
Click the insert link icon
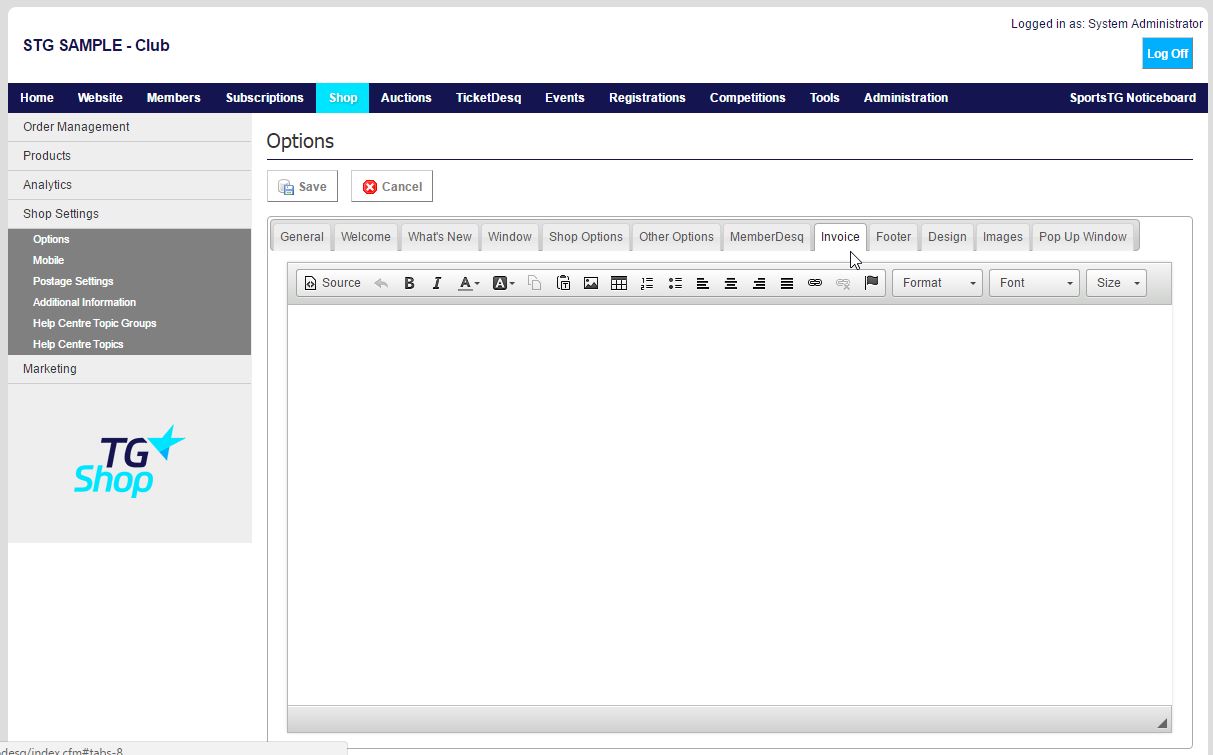pos(815,283)
